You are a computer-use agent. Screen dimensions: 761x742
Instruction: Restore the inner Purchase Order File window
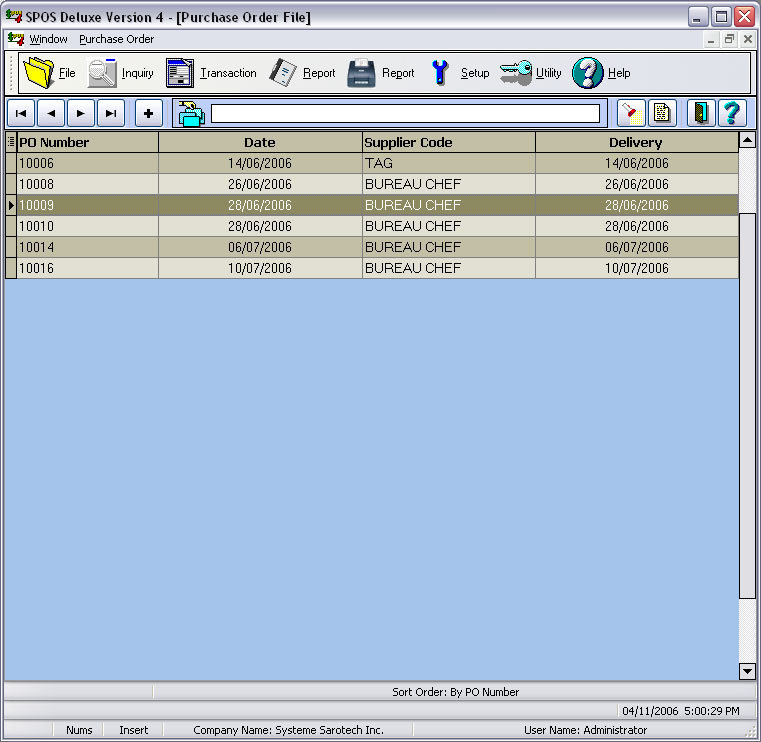[729, 39]
